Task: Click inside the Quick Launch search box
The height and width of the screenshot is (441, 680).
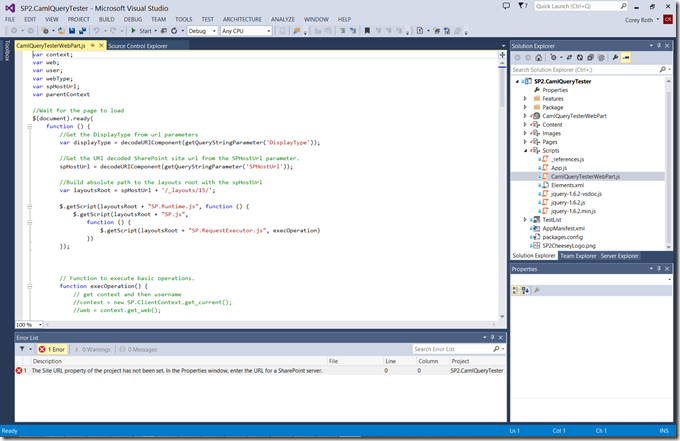Action: [x=580, y=6]
